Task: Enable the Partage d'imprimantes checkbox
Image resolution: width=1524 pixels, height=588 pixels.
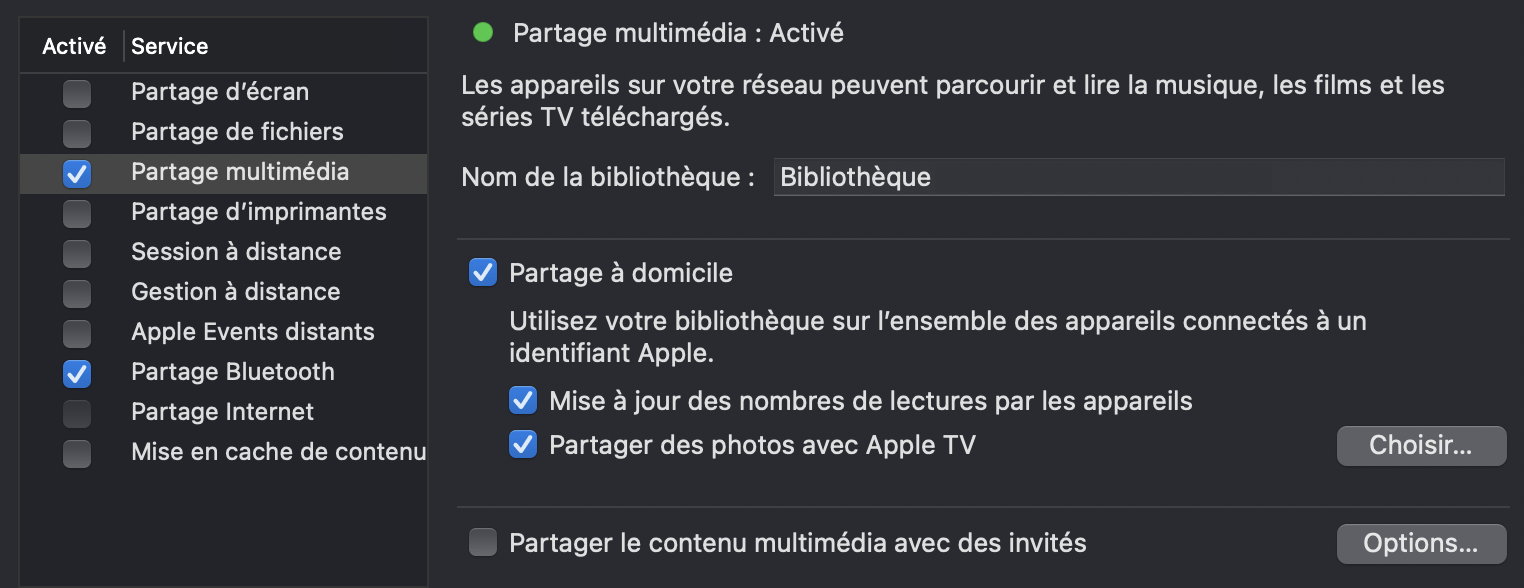Action: (77, 213)
